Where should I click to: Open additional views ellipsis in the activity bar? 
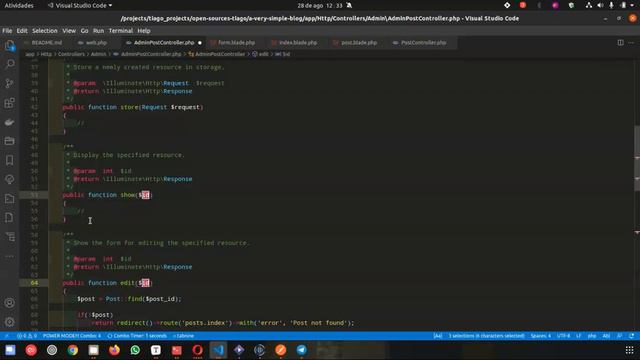pyautogui.click(x=9, y=256)
